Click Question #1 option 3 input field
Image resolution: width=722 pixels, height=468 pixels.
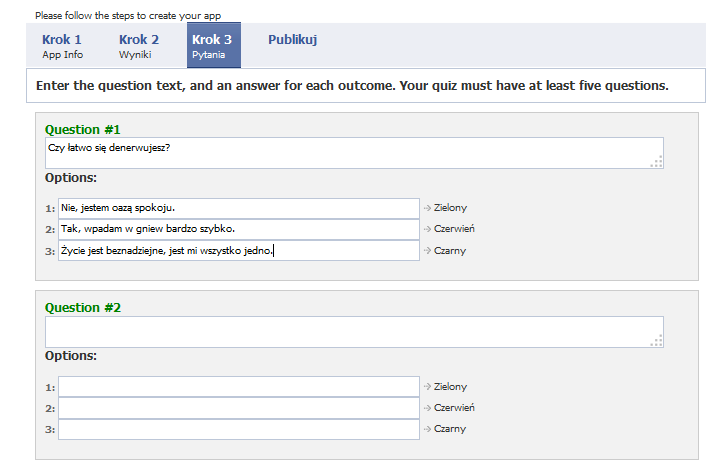point(239,251)
